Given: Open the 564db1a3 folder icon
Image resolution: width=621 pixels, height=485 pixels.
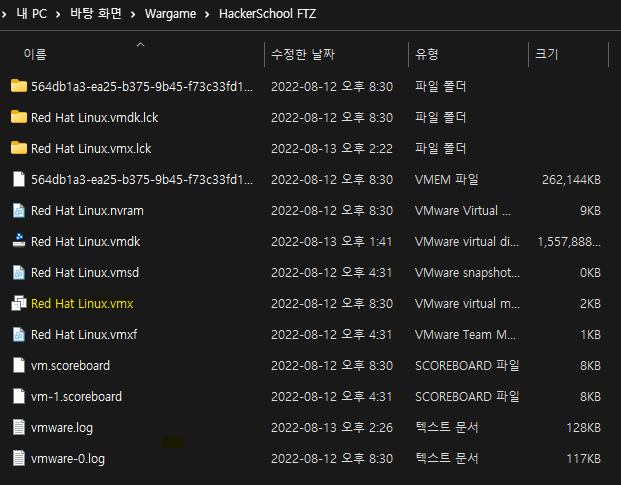Looking at the screenshot, I should pos(19,86).
